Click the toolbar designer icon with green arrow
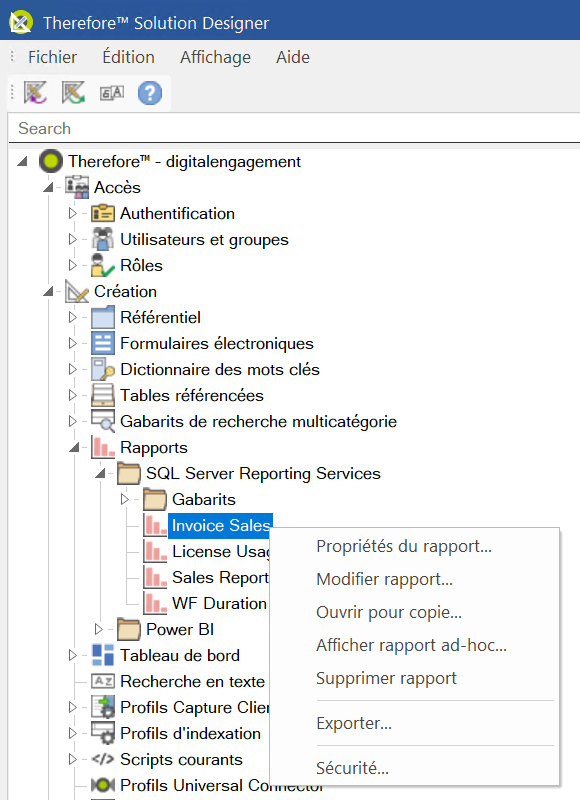 coord(73,93)
